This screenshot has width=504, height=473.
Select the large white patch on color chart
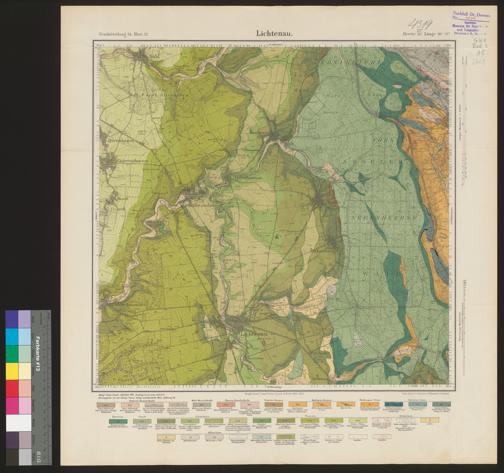(x=19, y=423)
